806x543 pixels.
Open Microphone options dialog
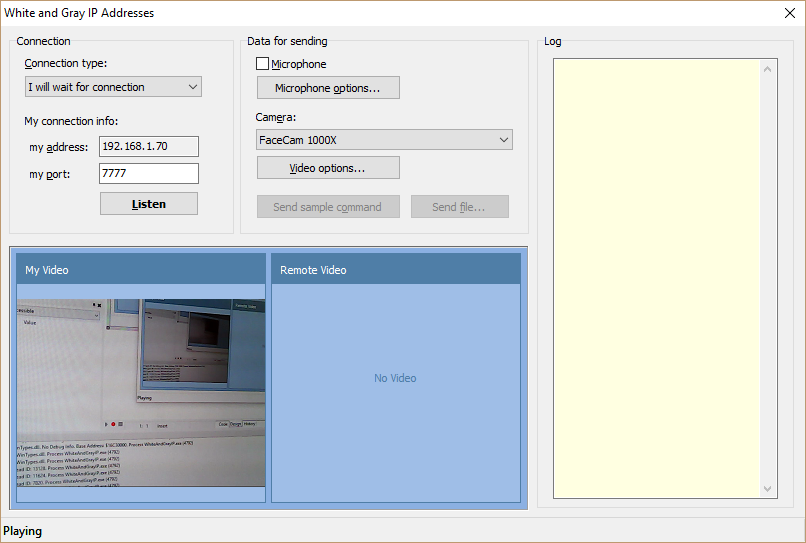click(x=328, y=88)
